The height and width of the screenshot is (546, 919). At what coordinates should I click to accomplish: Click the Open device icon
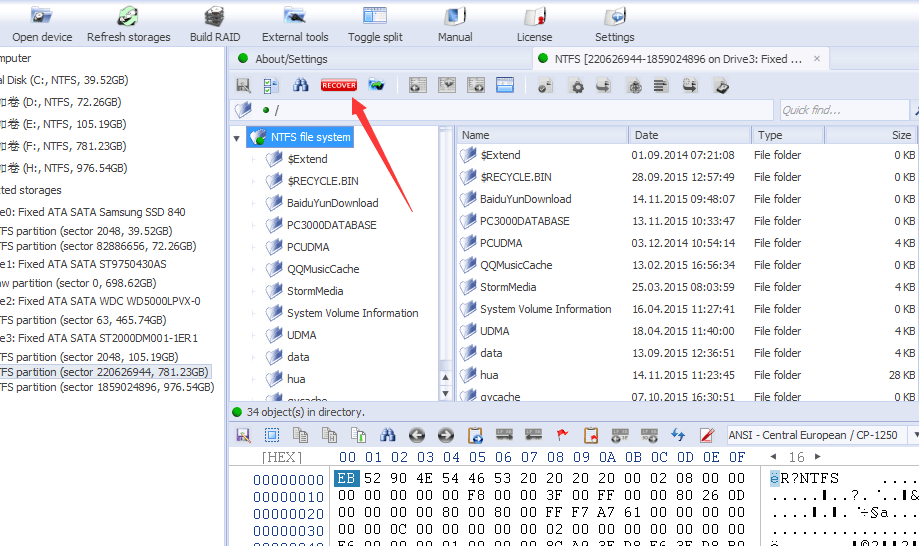[42, 24]
